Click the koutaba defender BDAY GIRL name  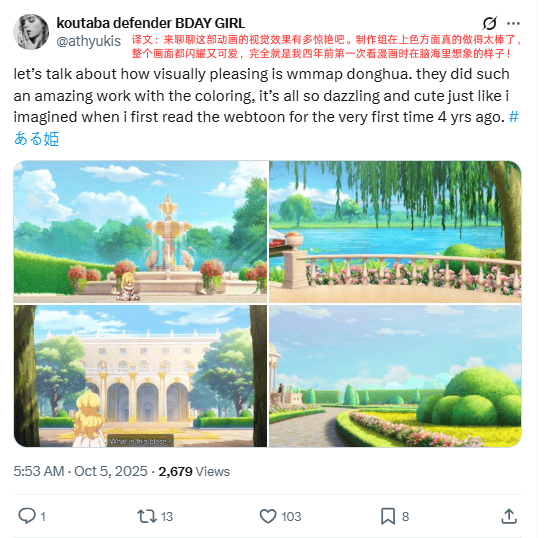151,23
